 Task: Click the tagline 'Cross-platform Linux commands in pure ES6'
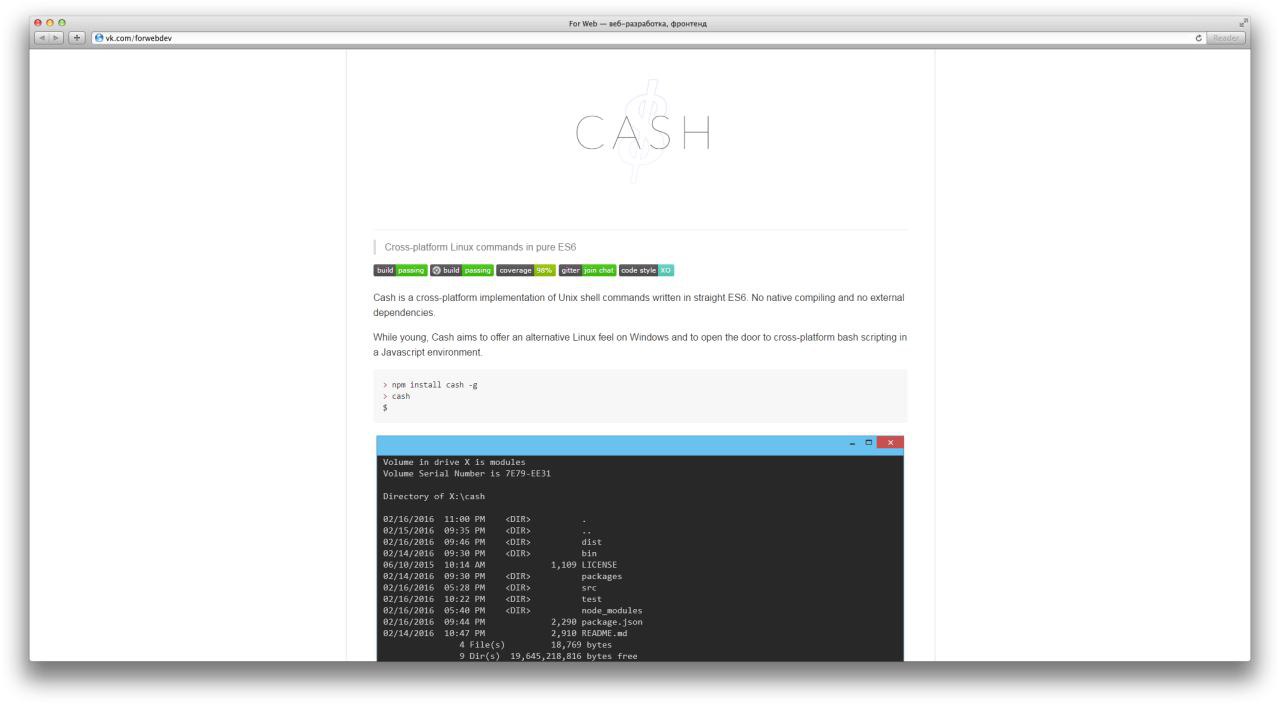480,247
